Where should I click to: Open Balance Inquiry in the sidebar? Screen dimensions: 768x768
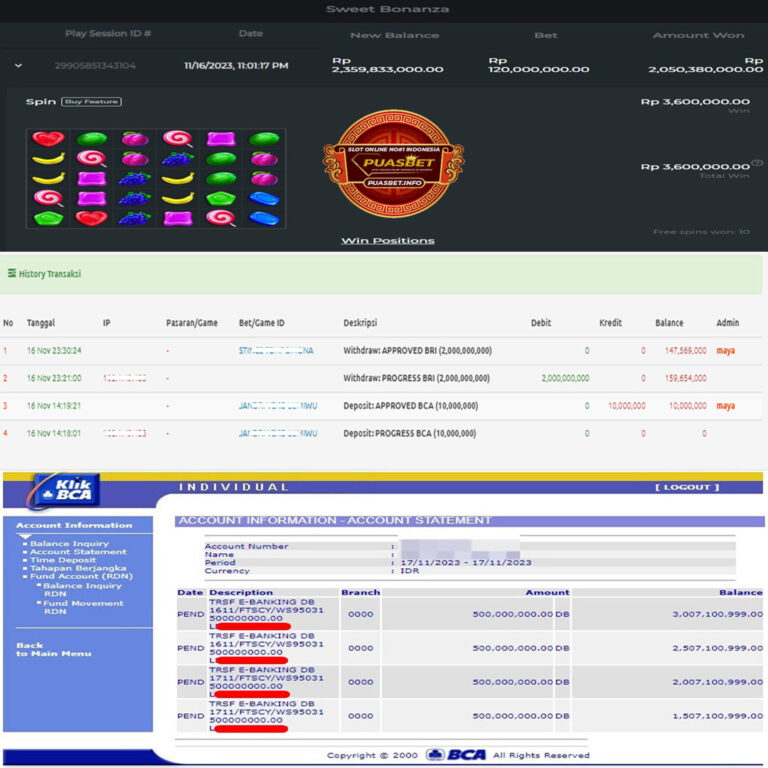(70, 544)
